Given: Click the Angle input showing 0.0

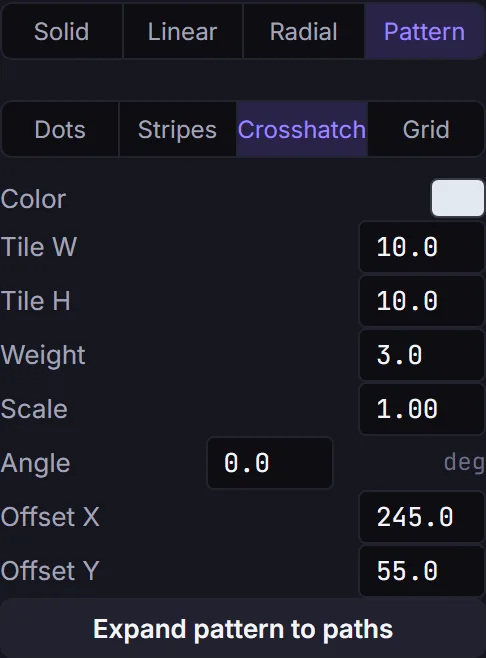Looking at the screenshot, I should point(270,463).
